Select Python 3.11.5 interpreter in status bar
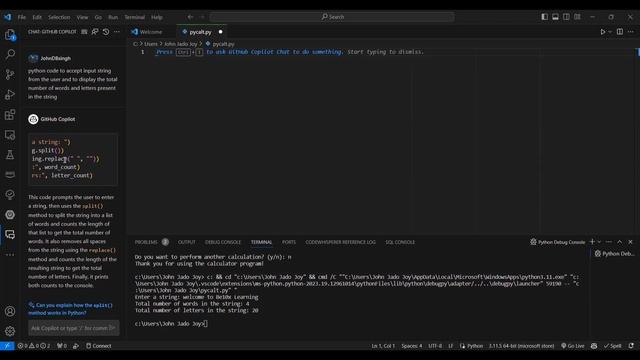 [522, 346]
